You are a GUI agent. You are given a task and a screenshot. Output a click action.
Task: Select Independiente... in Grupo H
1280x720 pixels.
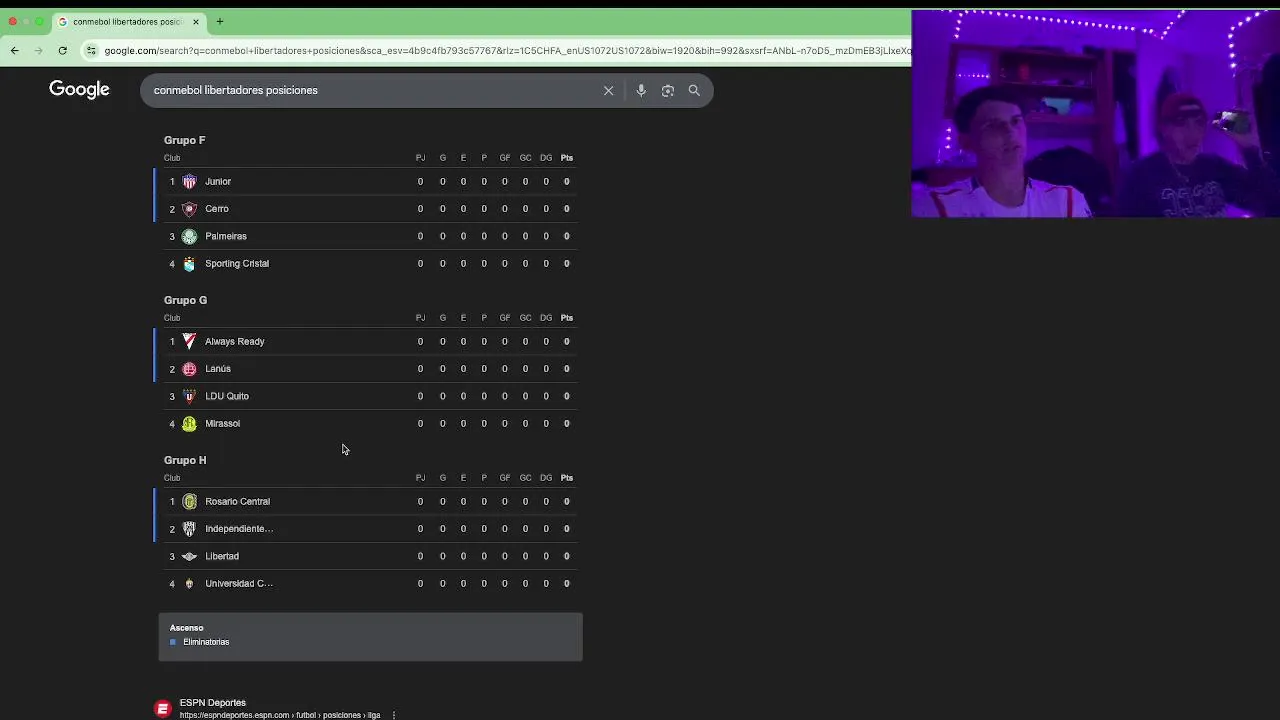click(239, 529)
